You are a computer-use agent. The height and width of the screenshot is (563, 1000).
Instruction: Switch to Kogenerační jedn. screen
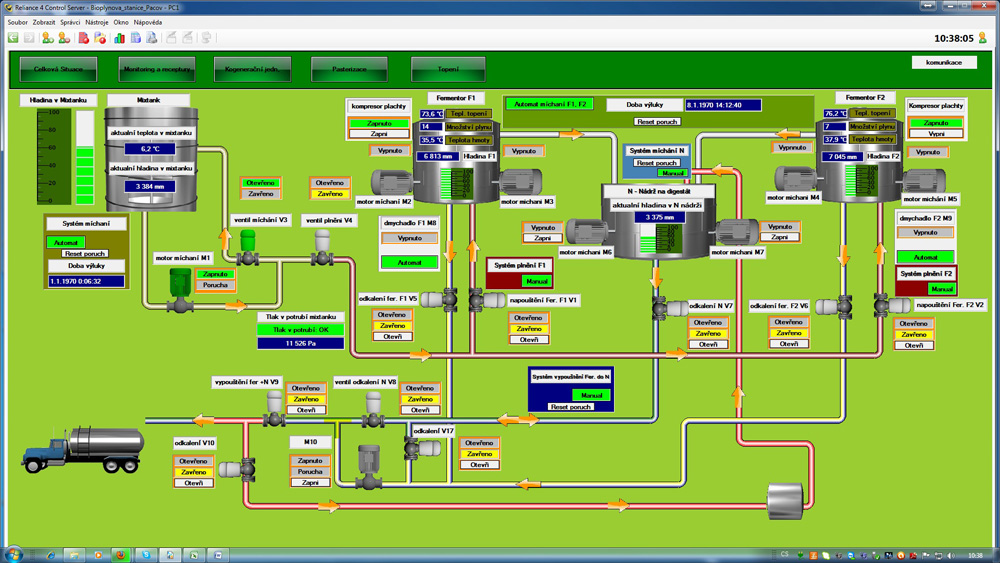253,69
